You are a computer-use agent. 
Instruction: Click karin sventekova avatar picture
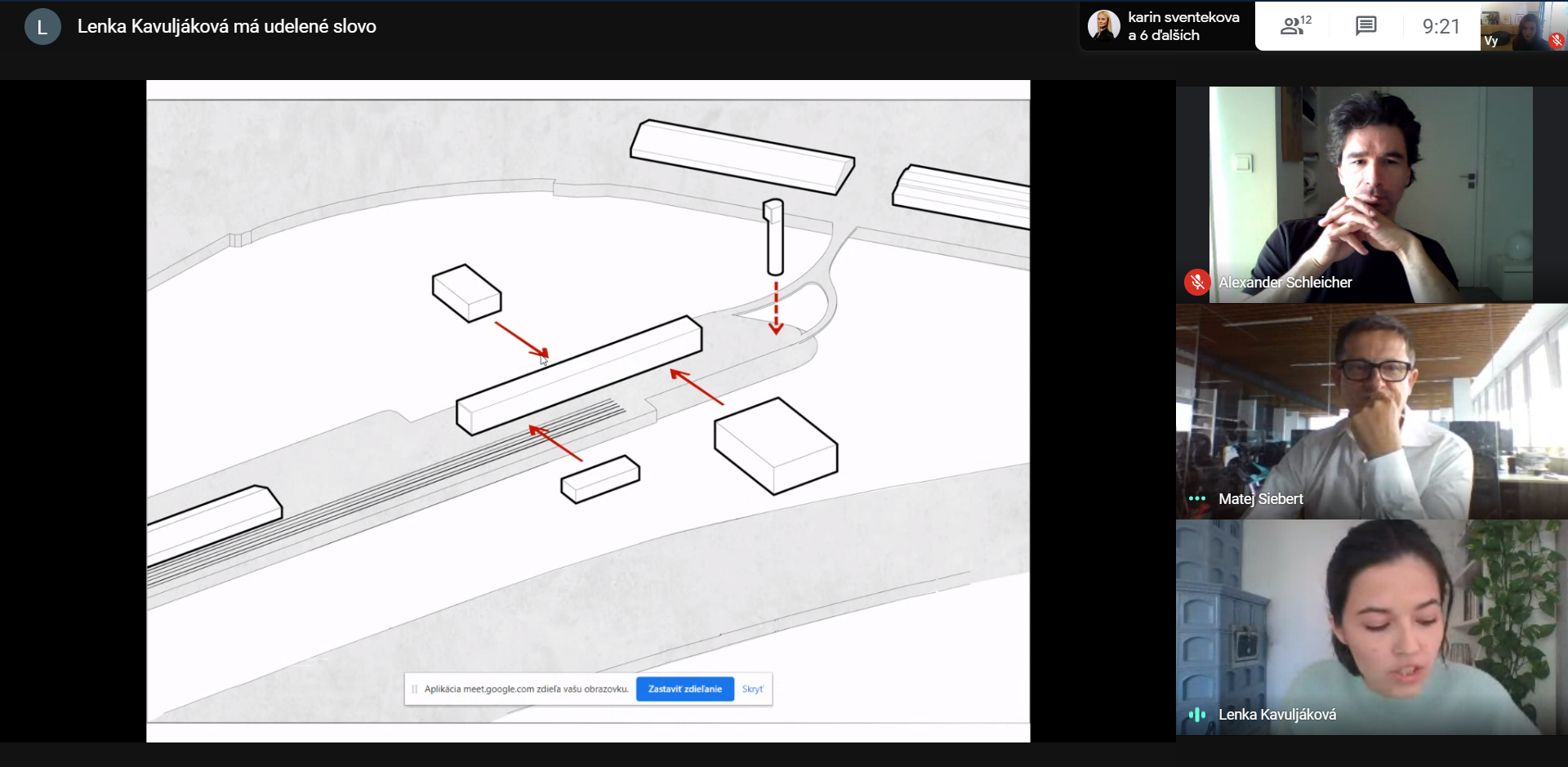(x=1103, y=25)
